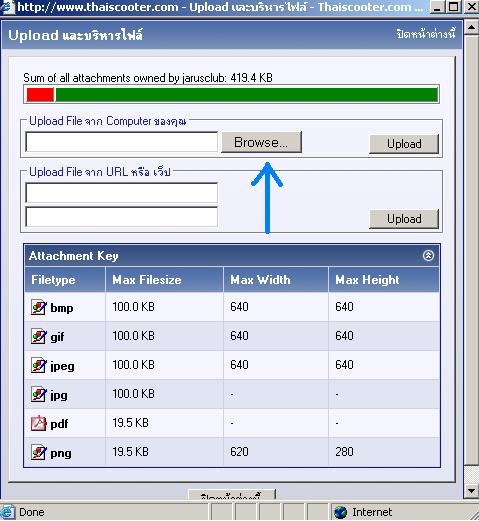Collapse the Attachment Key section
Screen dimensions: 479x521
coord(428,256)
